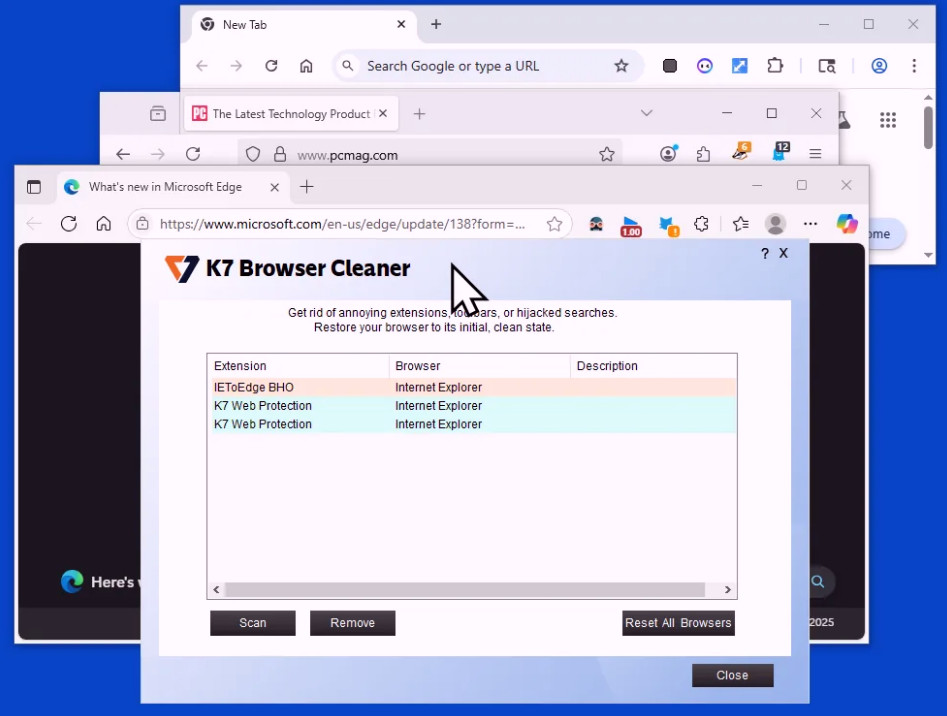
Task: Open Chrome's profile icon
Action: (x=879, y=66)
